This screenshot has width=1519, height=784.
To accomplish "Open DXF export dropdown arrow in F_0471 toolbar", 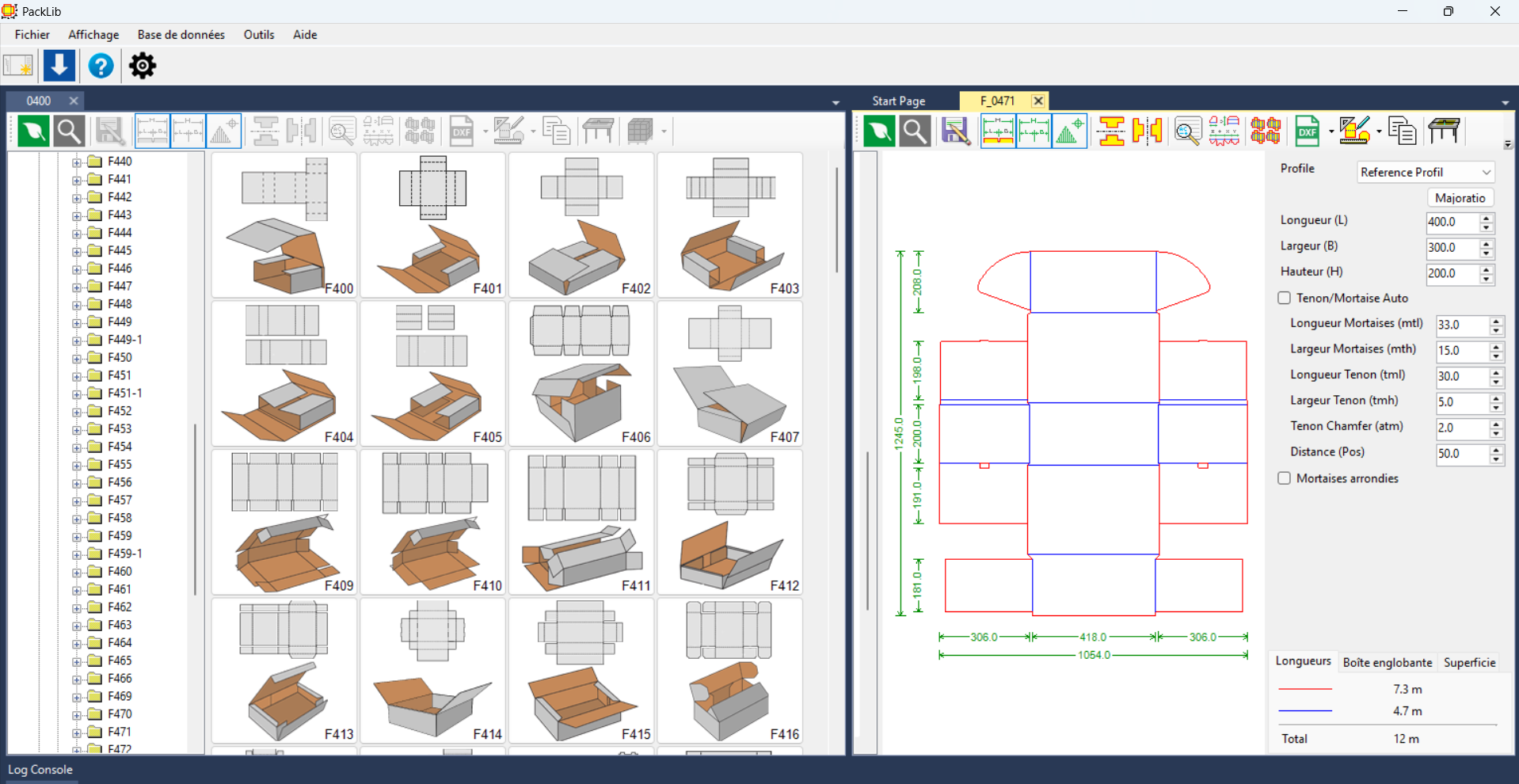I will click(1331, 131).
